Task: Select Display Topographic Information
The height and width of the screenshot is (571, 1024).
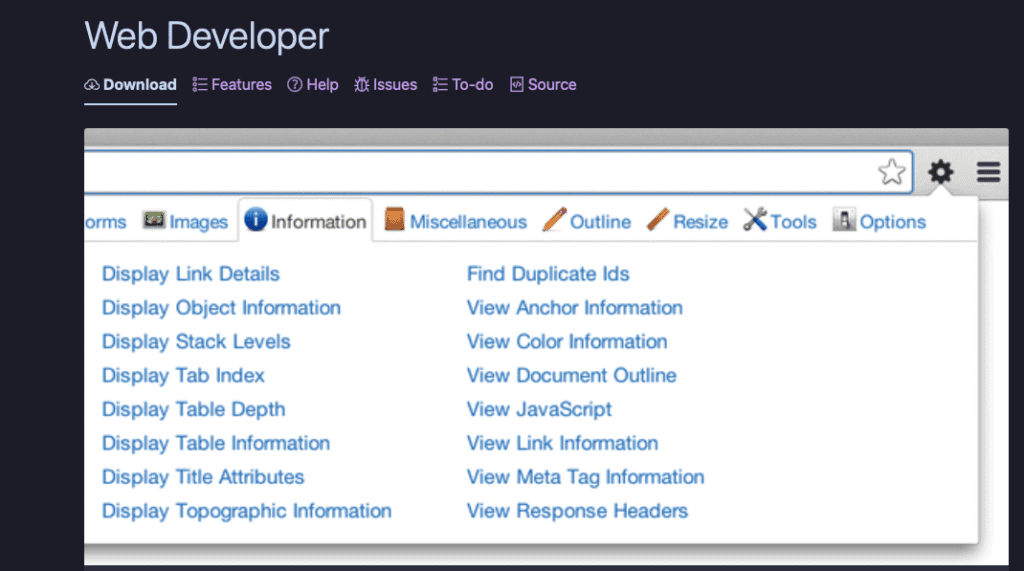Action: point(246,511)
